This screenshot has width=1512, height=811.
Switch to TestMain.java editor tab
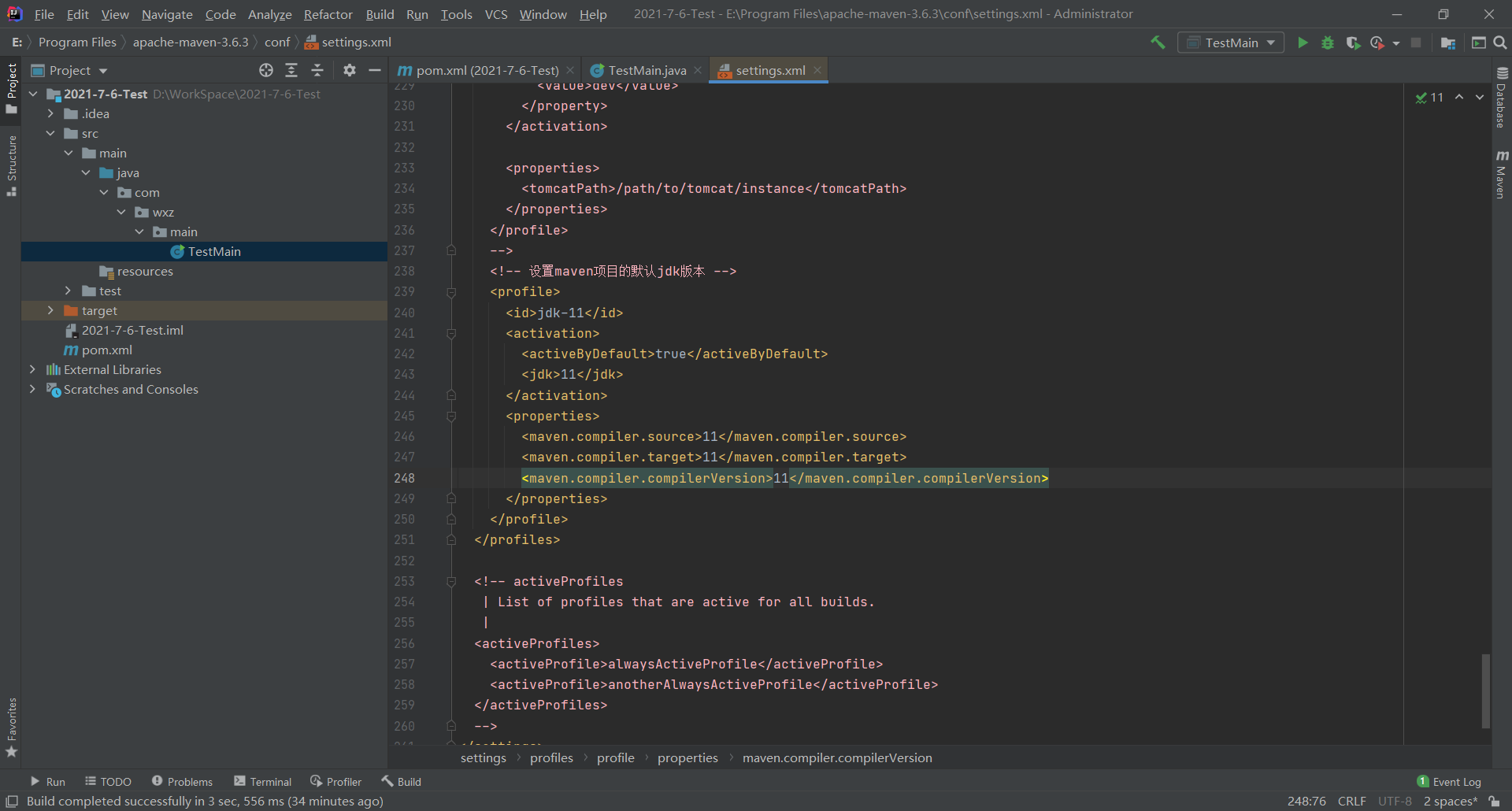(x=647, y=70)
